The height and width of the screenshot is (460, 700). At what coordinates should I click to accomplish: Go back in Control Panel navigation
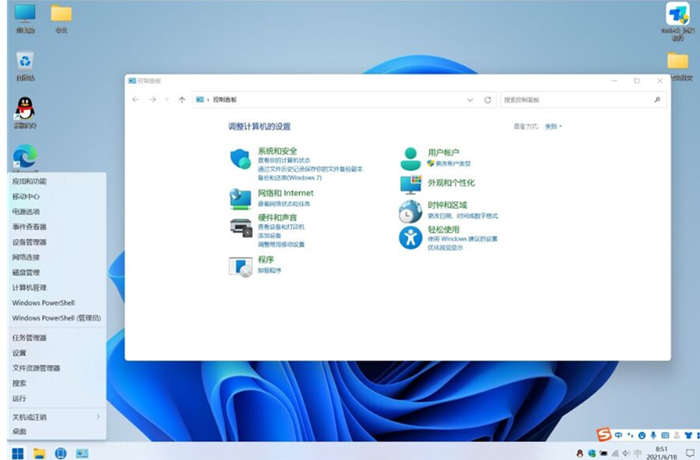tap(136, 100)
